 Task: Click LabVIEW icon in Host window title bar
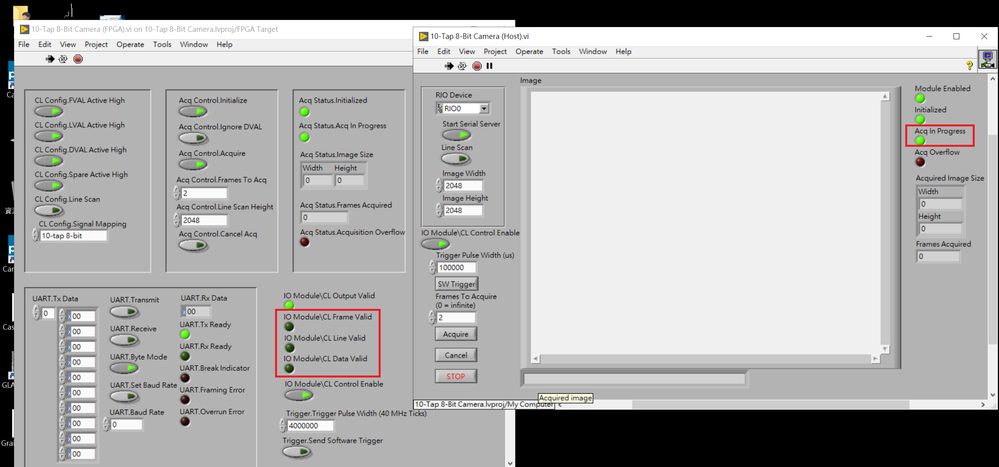pos(423,36)
